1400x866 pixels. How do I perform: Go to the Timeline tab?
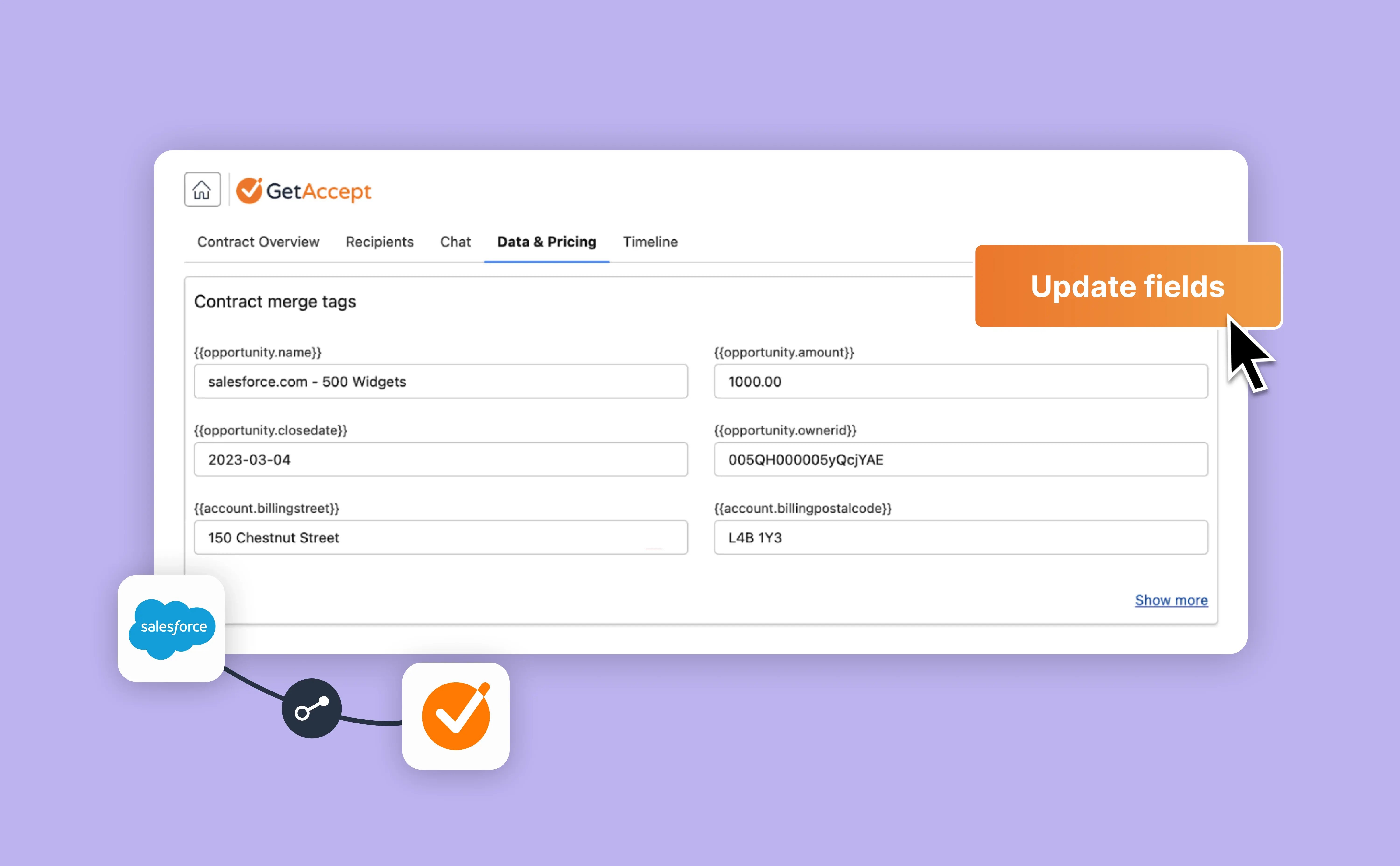coord(650,242)
